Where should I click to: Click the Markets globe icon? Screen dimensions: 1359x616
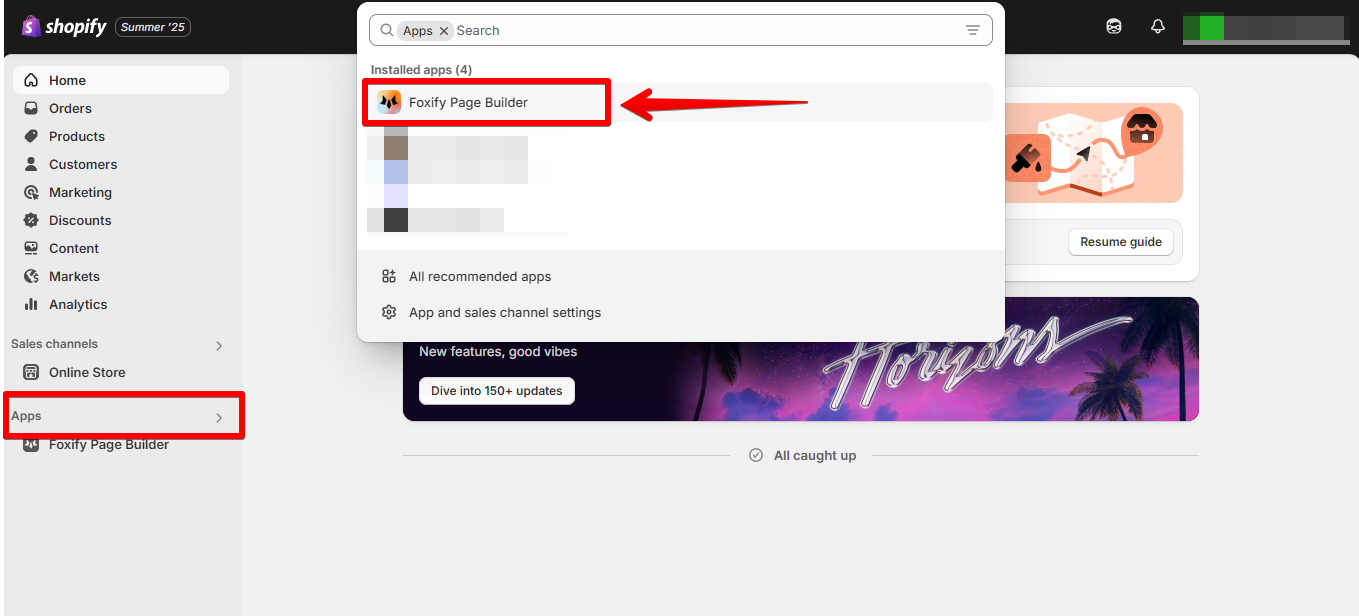[31, 276]
